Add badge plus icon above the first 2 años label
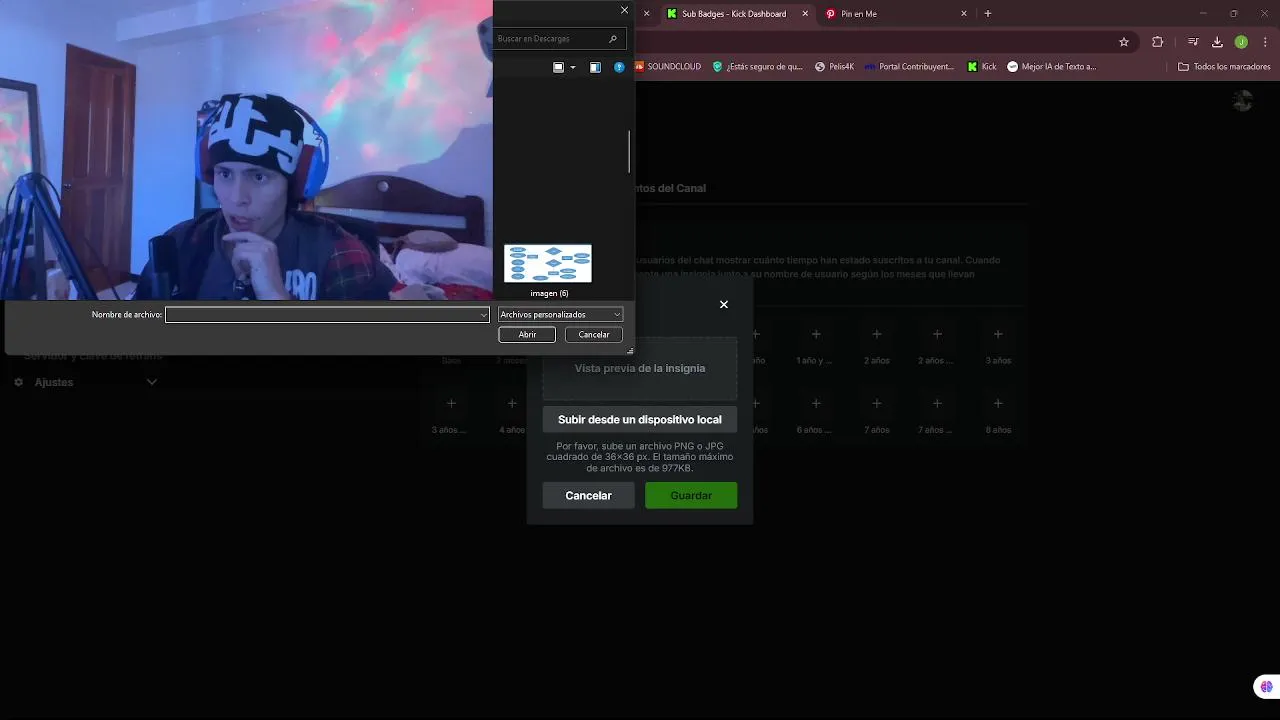The width and height of the screenshot is (1280, 720). click(x=877, y=334)
